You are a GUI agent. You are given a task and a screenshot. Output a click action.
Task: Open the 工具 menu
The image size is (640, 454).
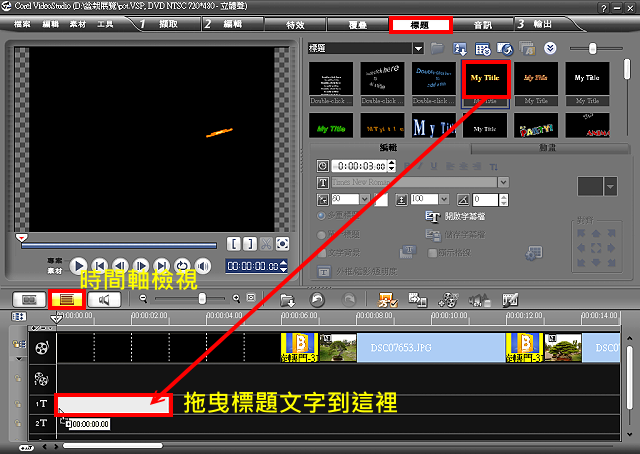coord(105,24)
